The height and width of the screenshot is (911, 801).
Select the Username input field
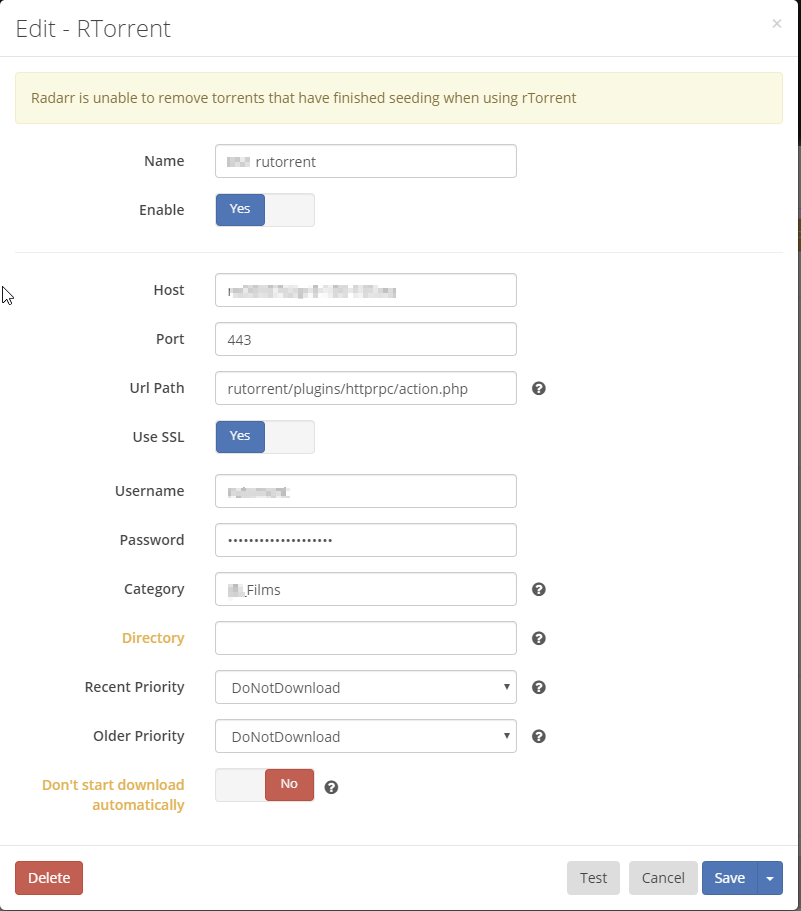(x=365, y=491)
